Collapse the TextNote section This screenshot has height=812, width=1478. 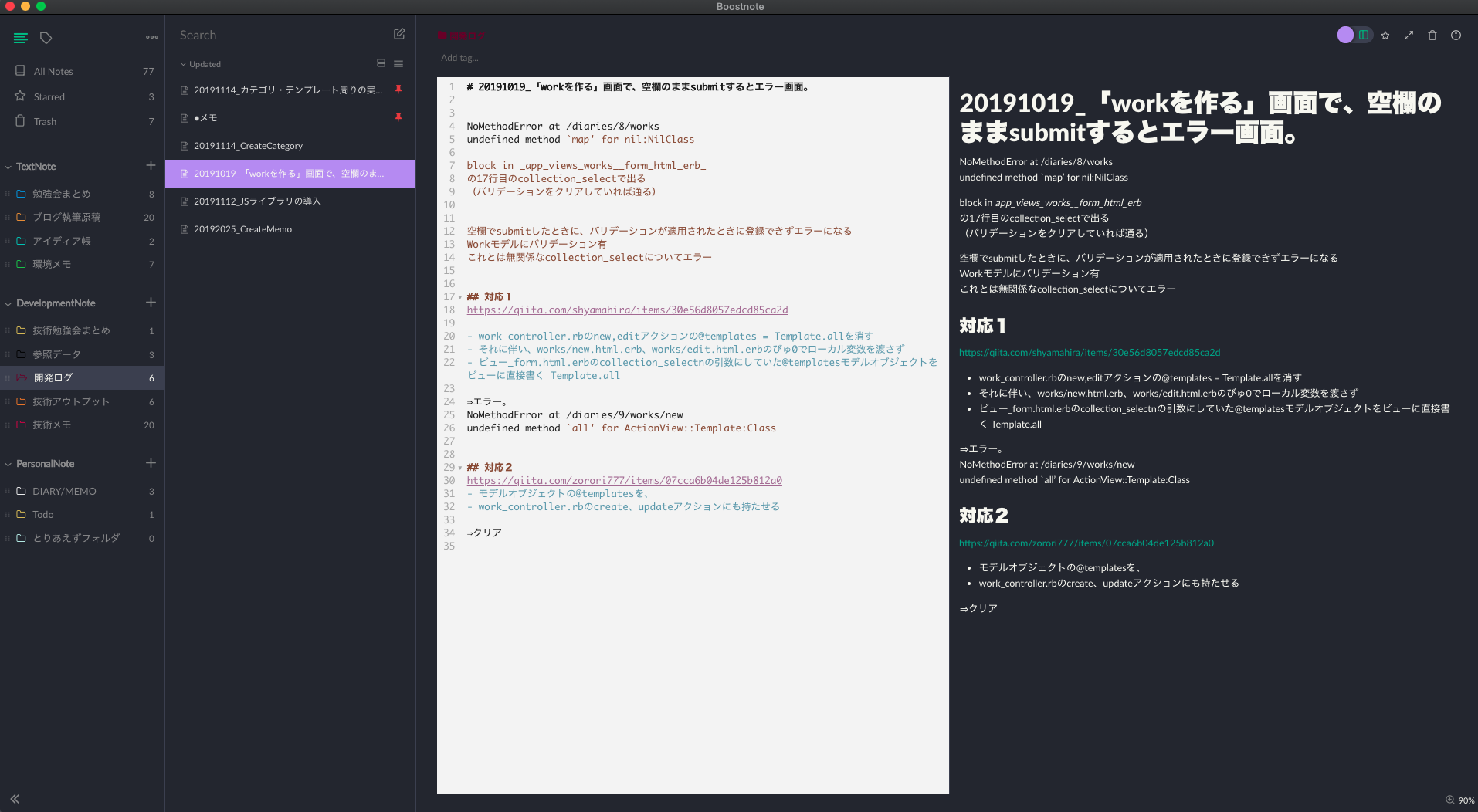7,166
